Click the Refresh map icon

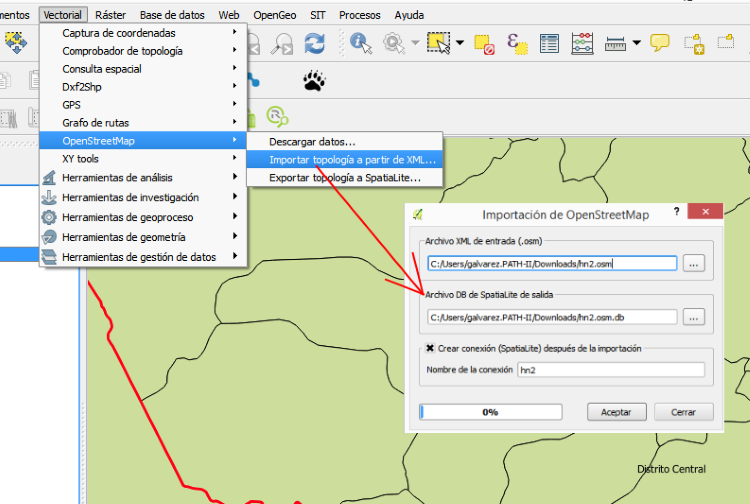(315, 43)
